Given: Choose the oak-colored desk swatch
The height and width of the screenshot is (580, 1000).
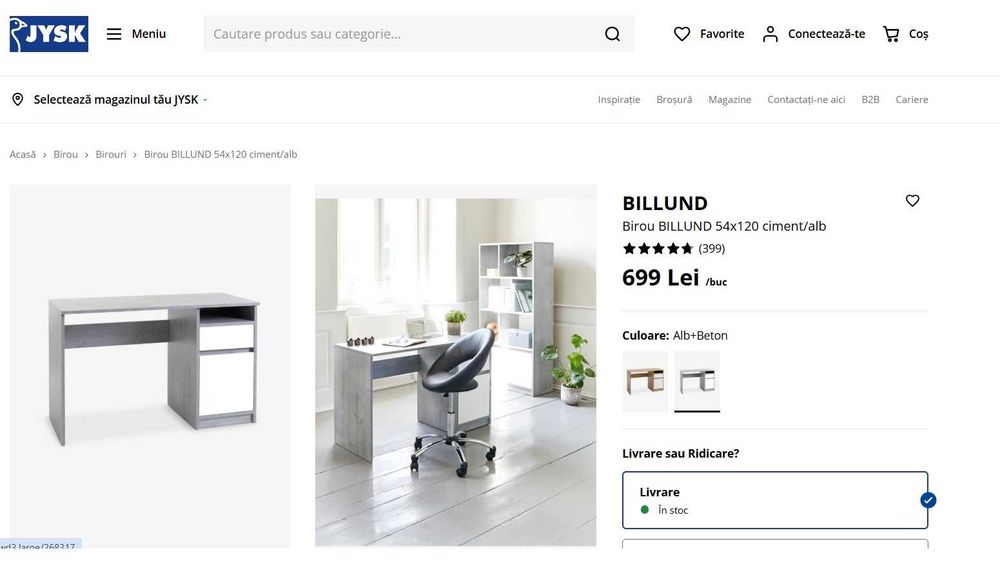Looking at the screenshot, I should (645, 382).
